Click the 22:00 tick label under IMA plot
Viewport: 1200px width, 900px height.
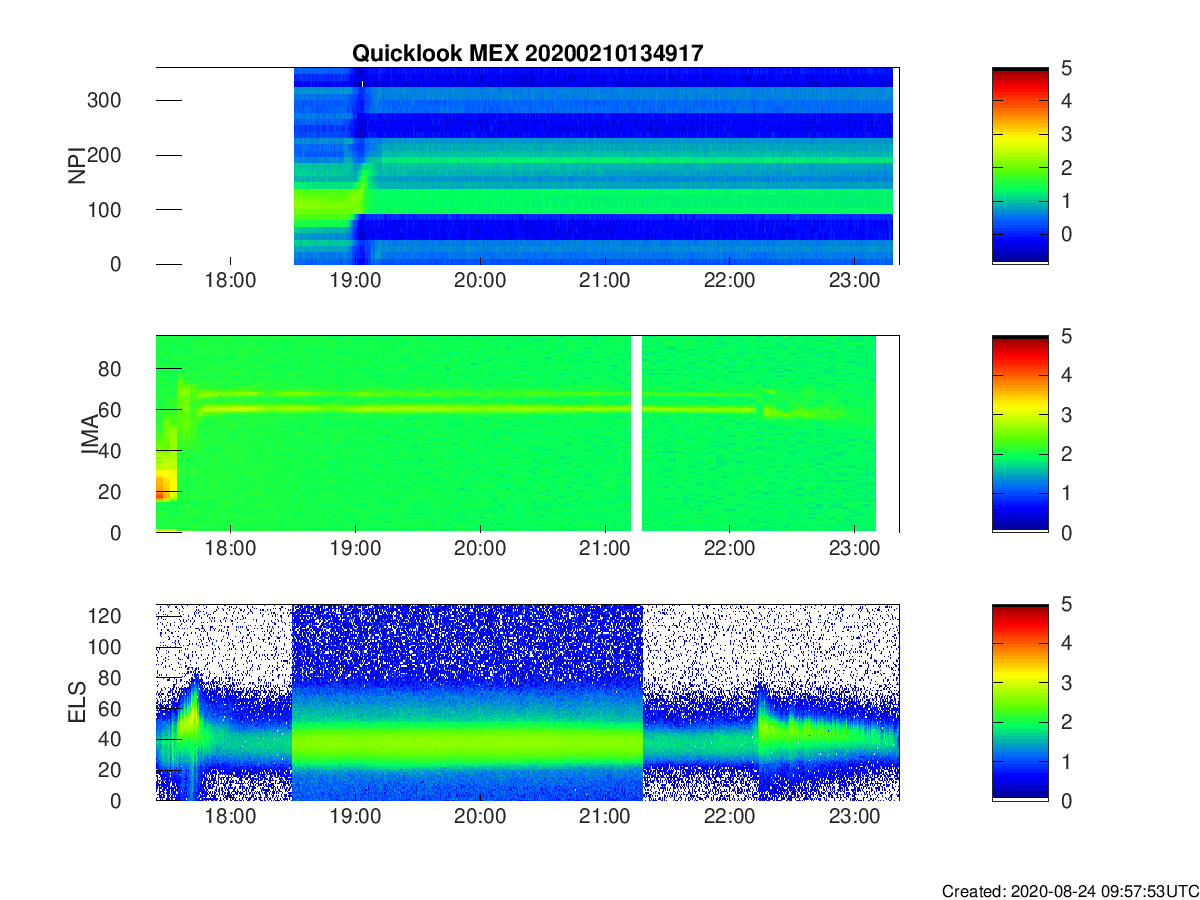point(729,551)
